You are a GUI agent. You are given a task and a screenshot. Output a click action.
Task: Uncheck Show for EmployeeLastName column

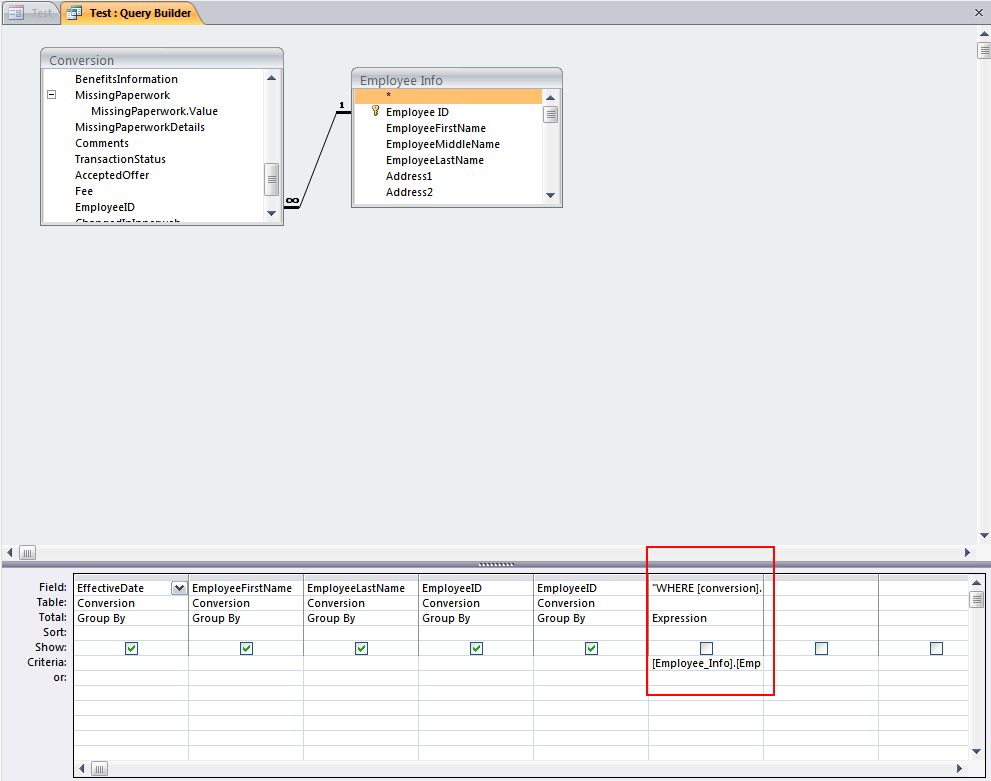[361, 648]
